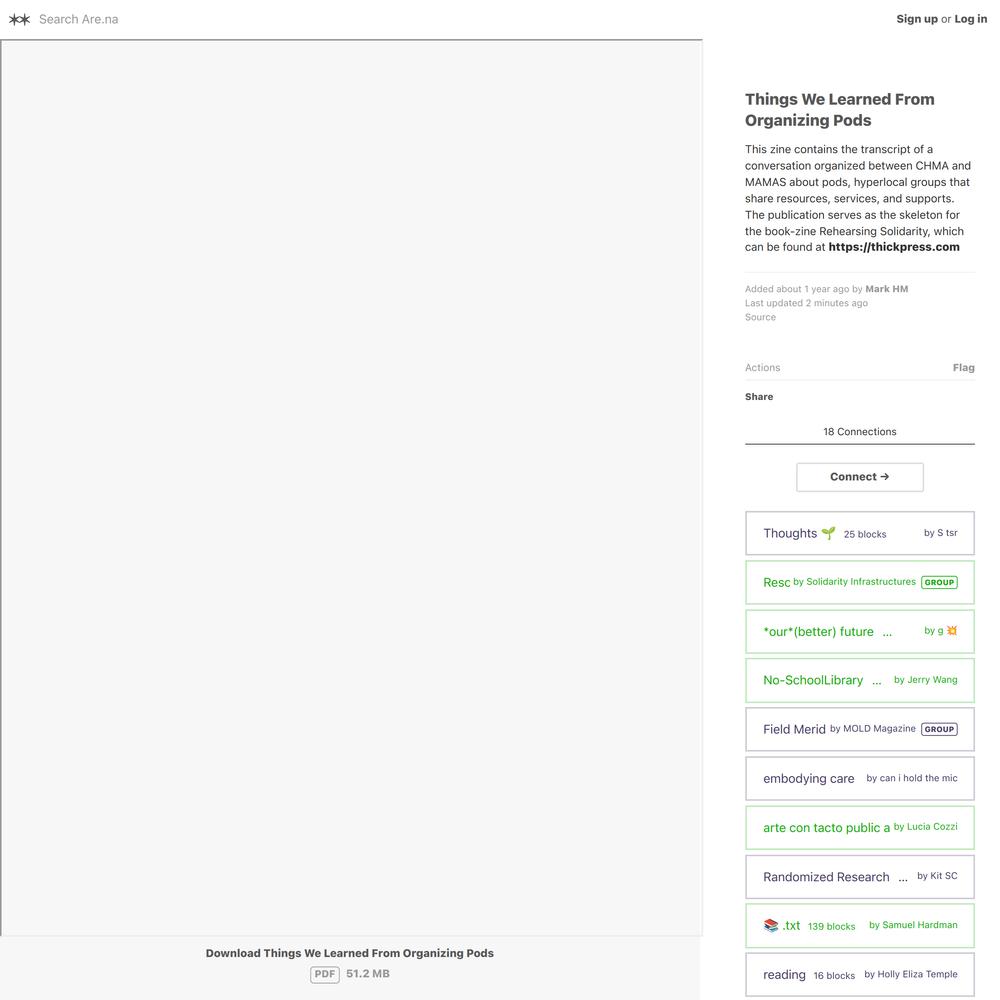Open the *our*(better) future channel
This screenshot has height=1000, width=1000.
[x=860, y=631]
